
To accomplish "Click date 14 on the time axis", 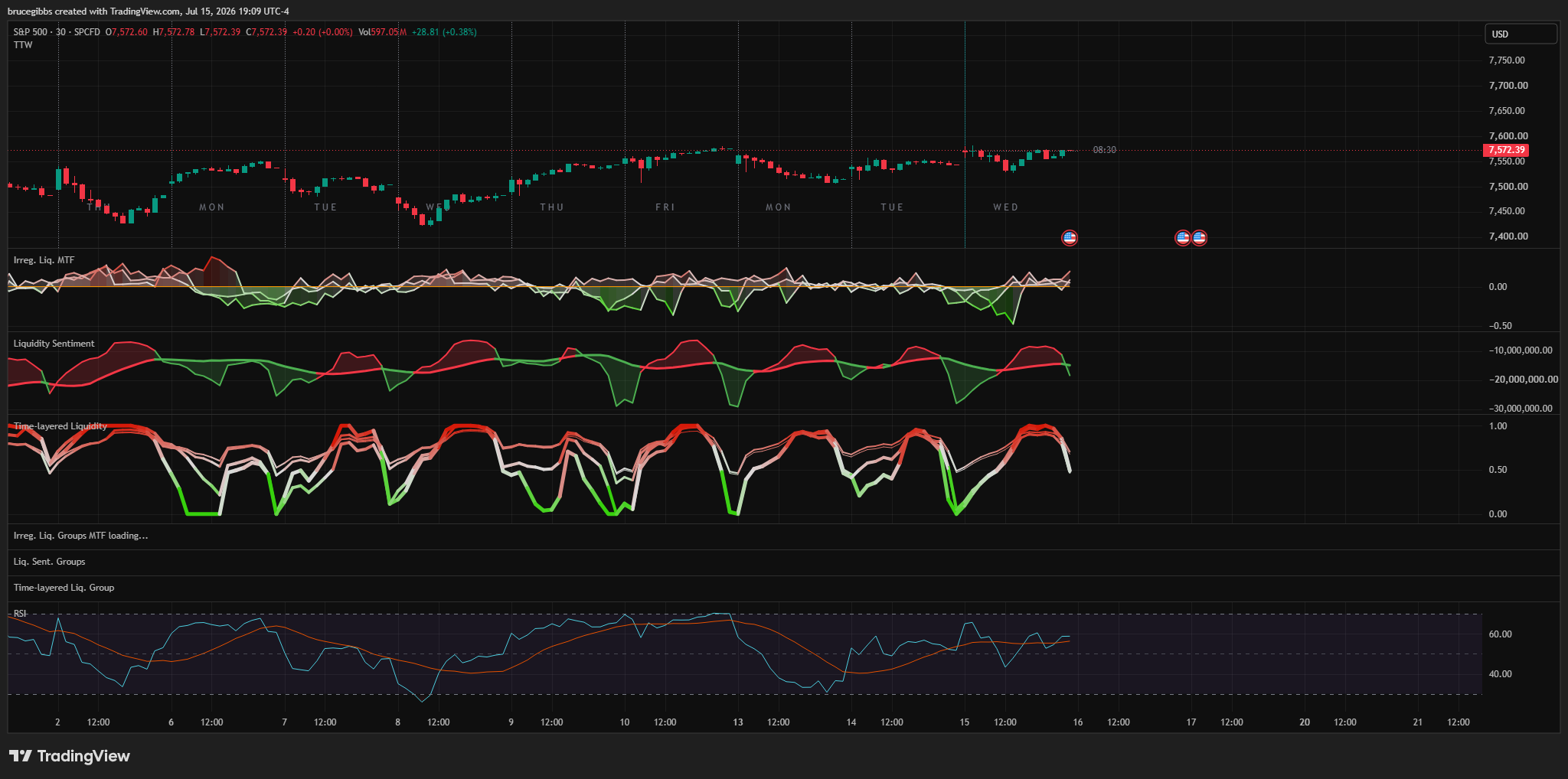I will click(851, 722).
